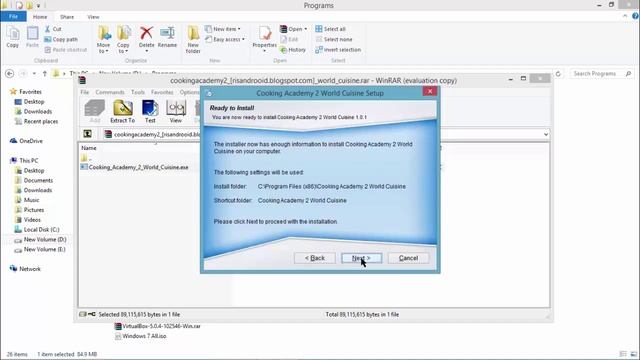Select VirtualBox-5.0.4-102546-Win.rar file

point(158,326)
